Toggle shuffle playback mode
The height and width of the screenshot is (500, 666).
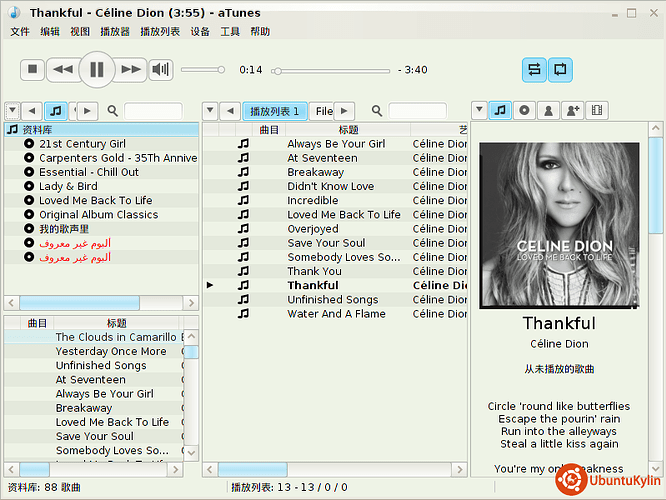point(534,69)
